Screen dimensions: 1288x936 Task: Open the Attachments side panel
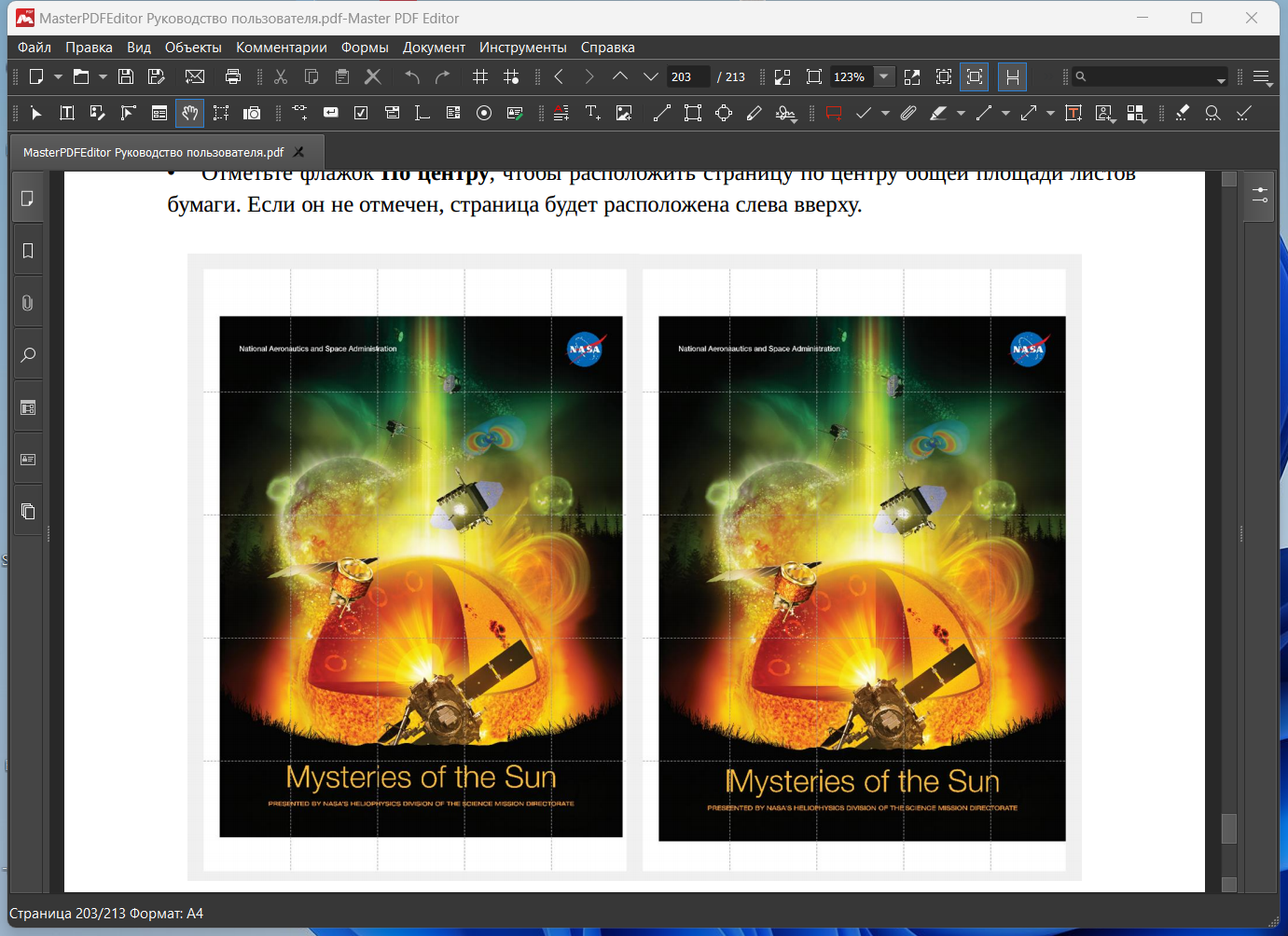28,303
